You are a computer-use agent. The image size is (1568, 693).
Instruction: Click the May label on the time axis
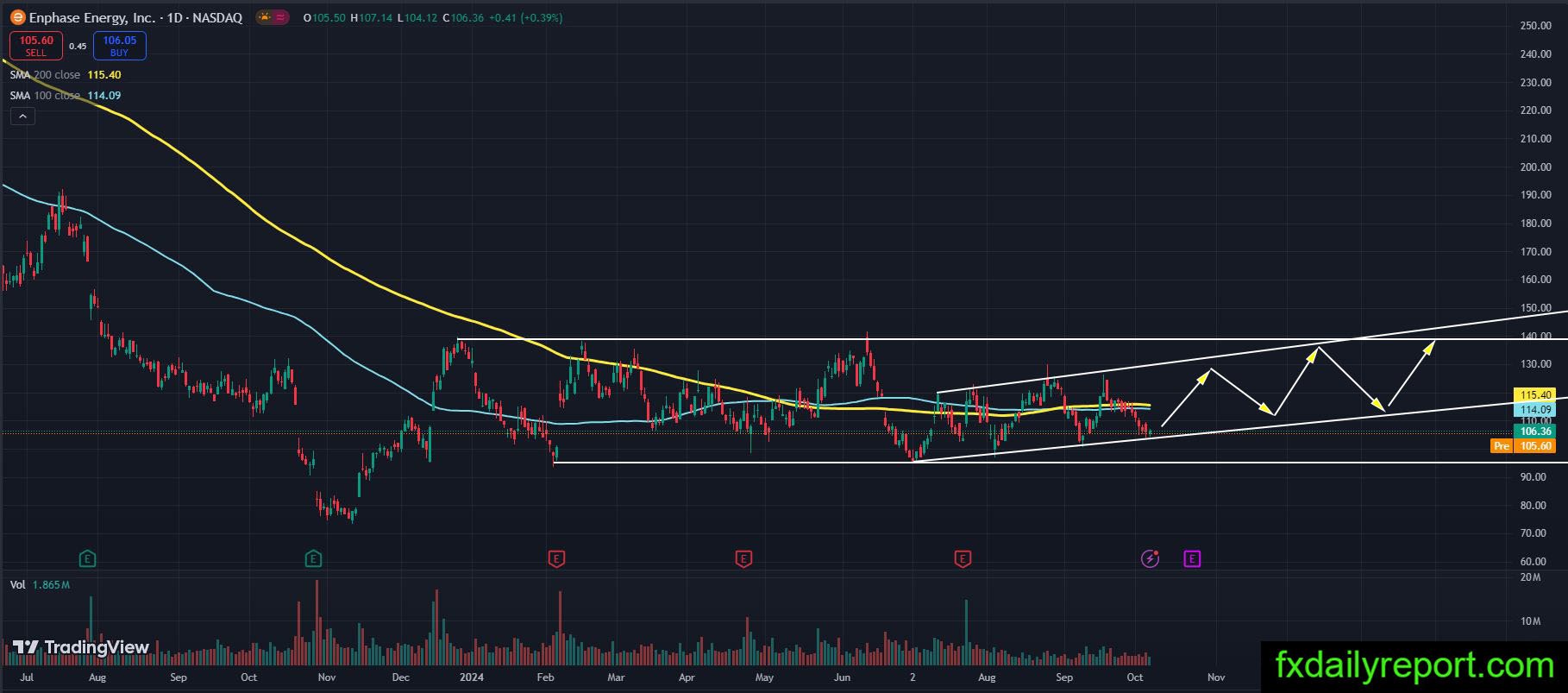pos(764,677)
